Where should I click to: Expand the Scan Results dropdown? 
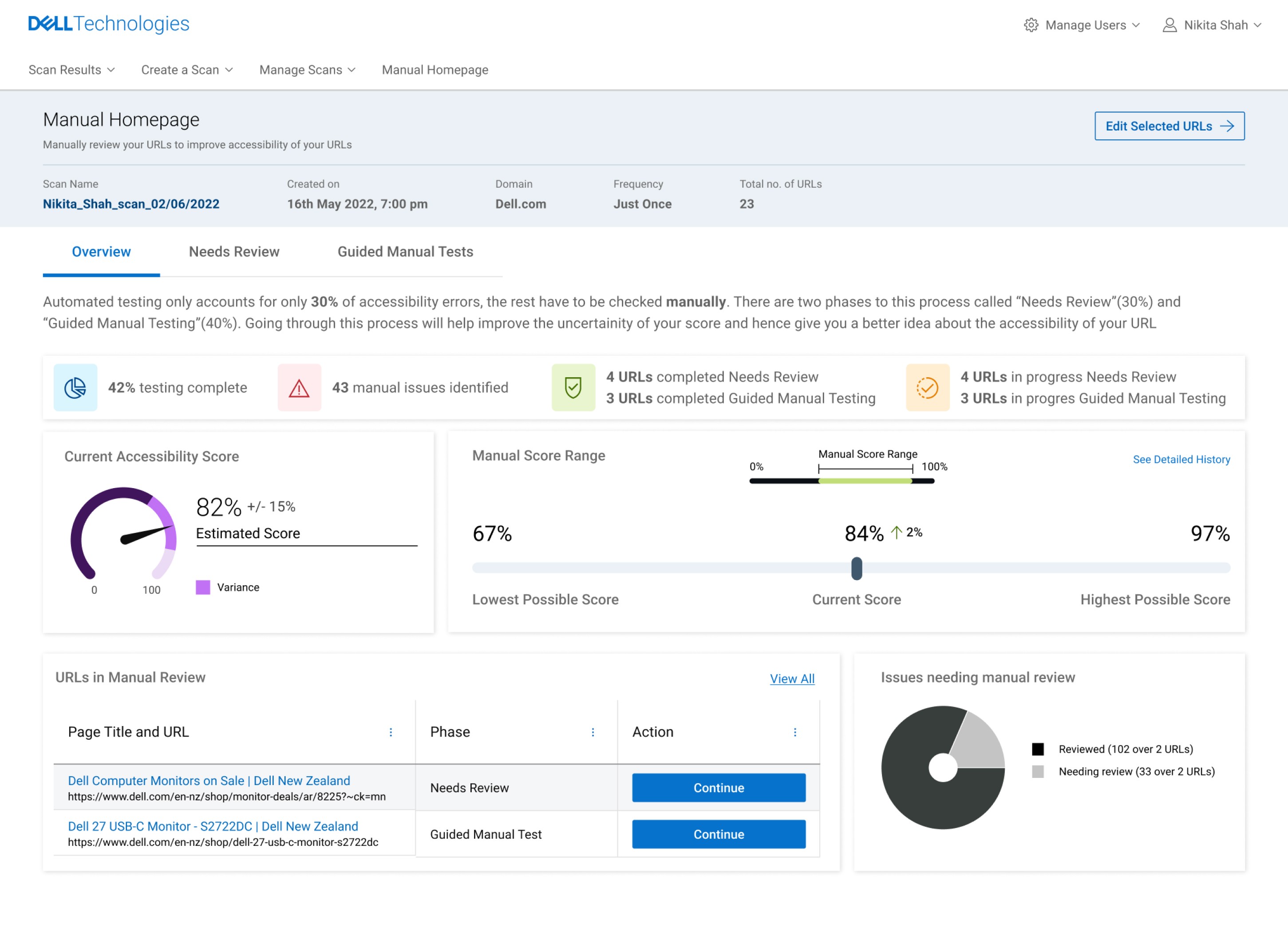(x=71, y=70)
